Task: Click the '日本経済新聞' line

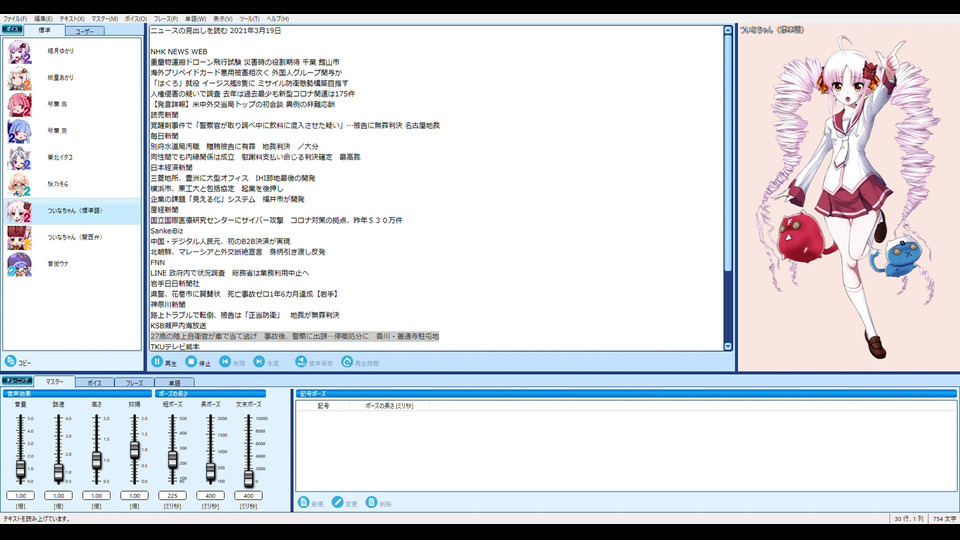Action: pyautogui.click(x=171, y=167)
